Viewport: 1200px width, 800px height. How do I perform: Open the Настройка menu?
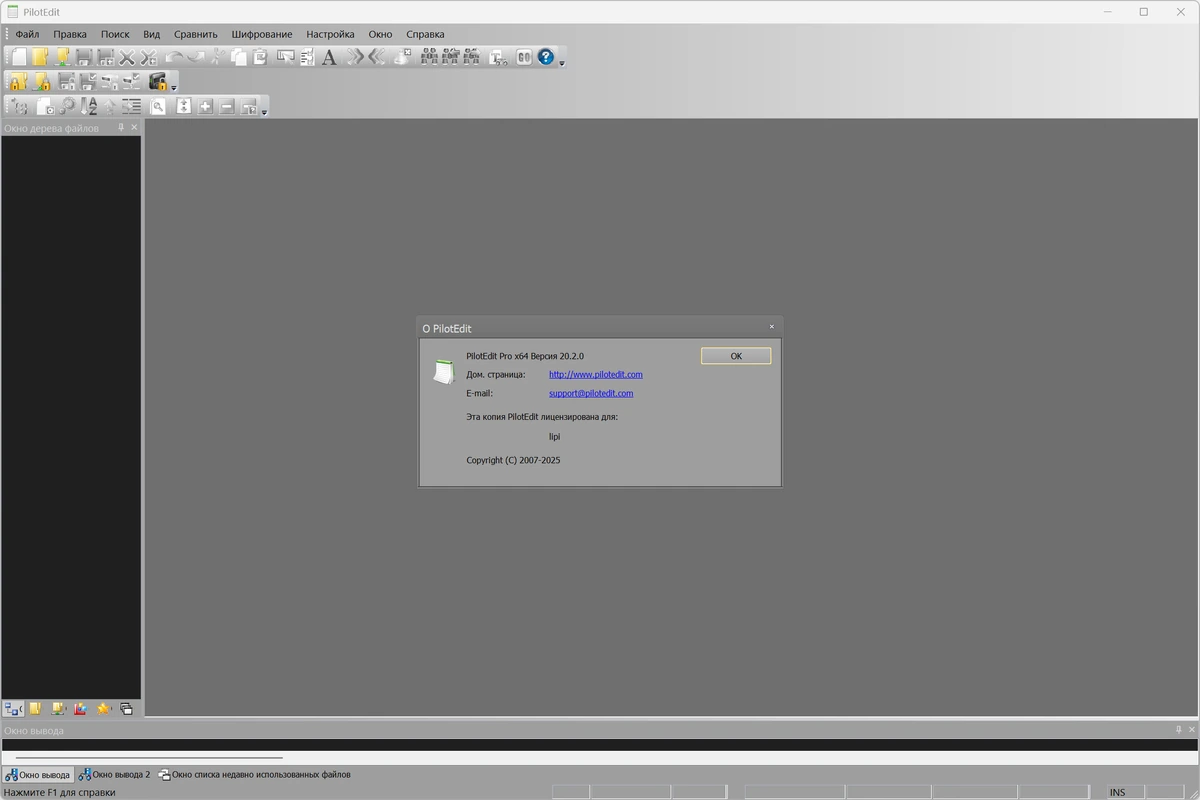[x=330, y=34]
